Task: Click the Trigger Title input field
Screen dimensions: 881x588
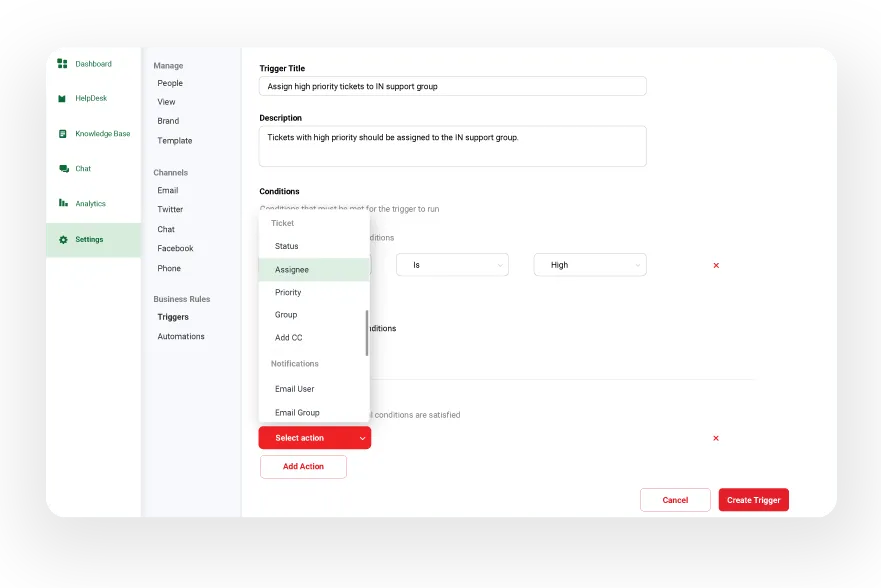Action: point(452,86)
